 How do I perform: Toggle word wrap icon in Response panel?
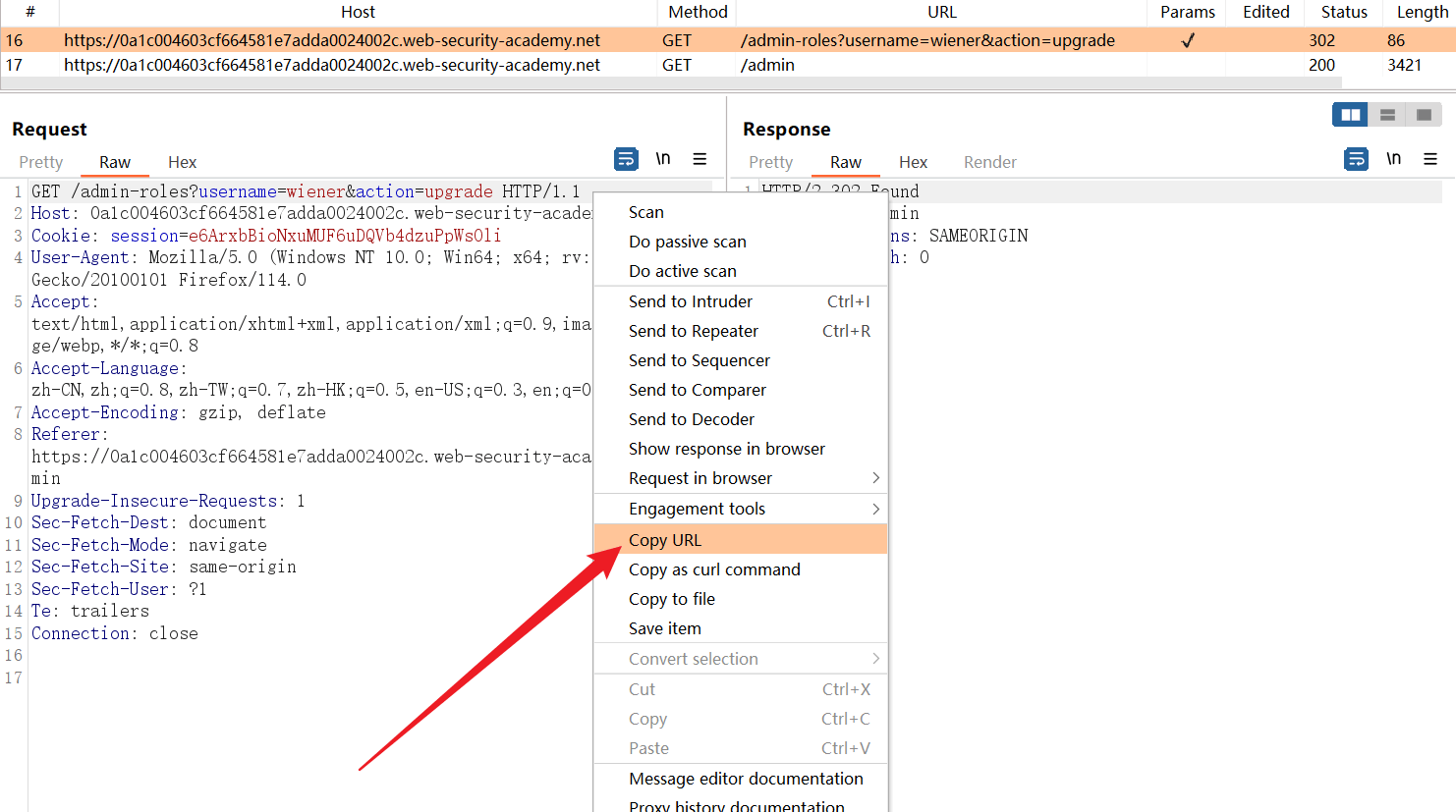click(x=1356, y=159)
